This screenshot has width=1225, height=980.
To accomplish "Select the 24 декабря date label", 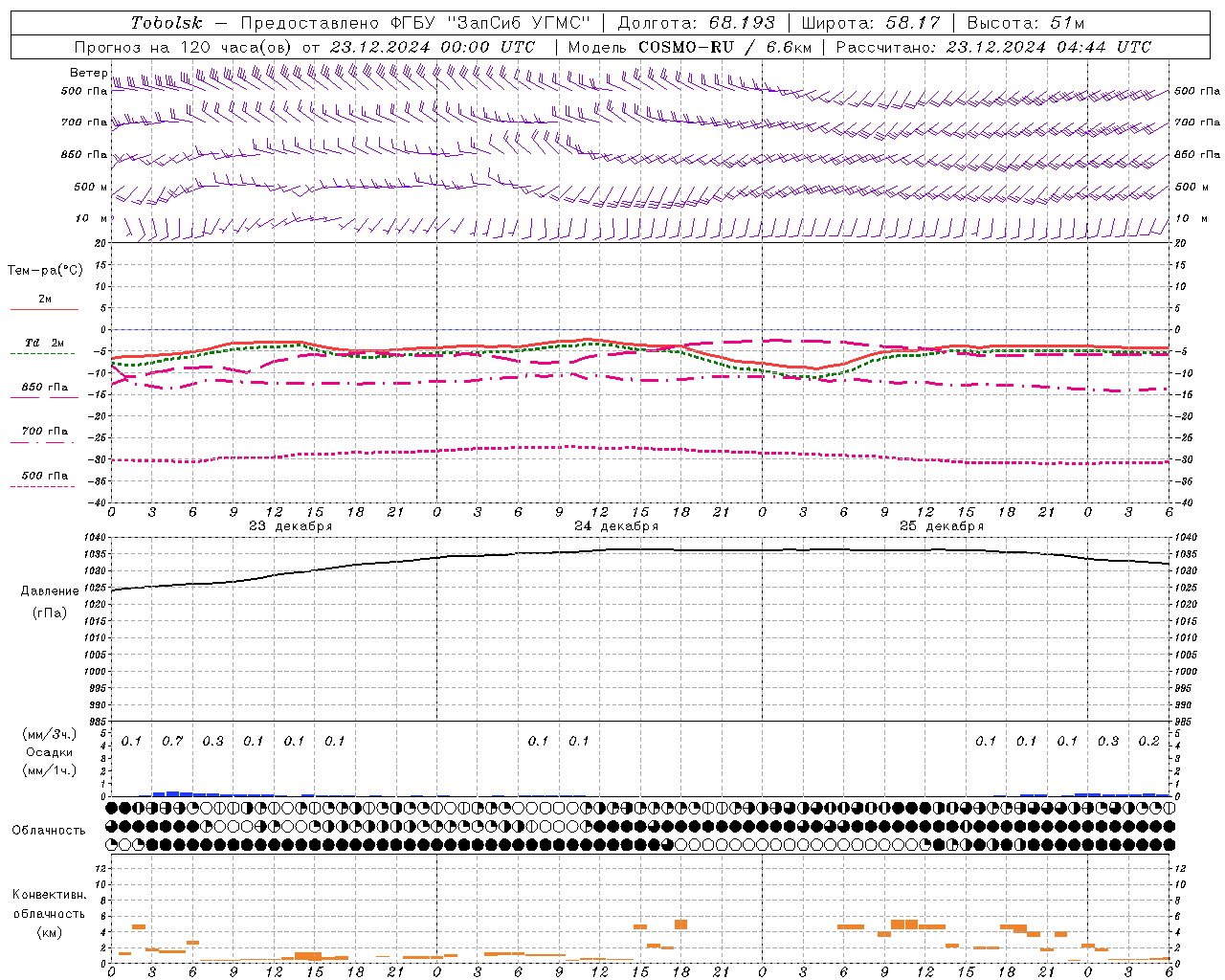I will pos(616,526).
